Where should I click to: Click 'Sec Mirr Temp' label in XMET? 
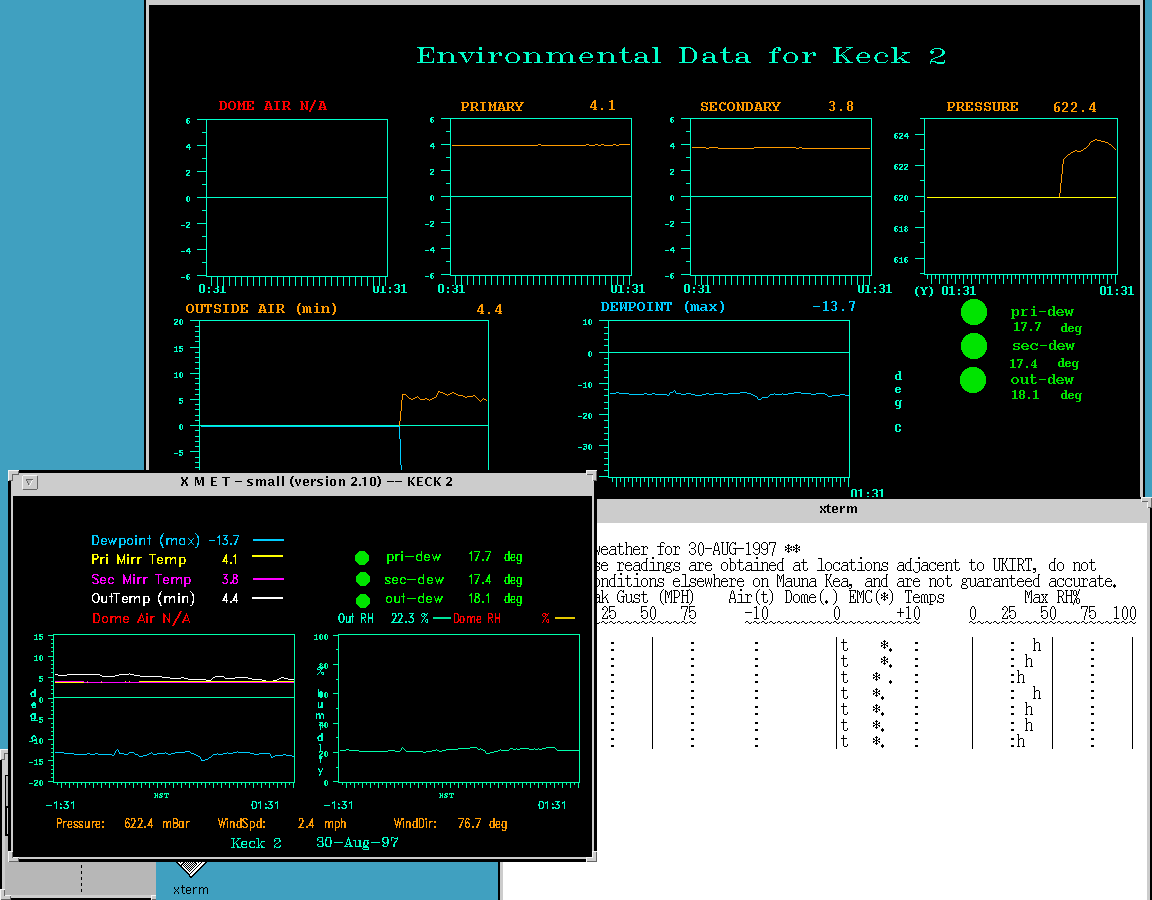[x=141, y=580]
